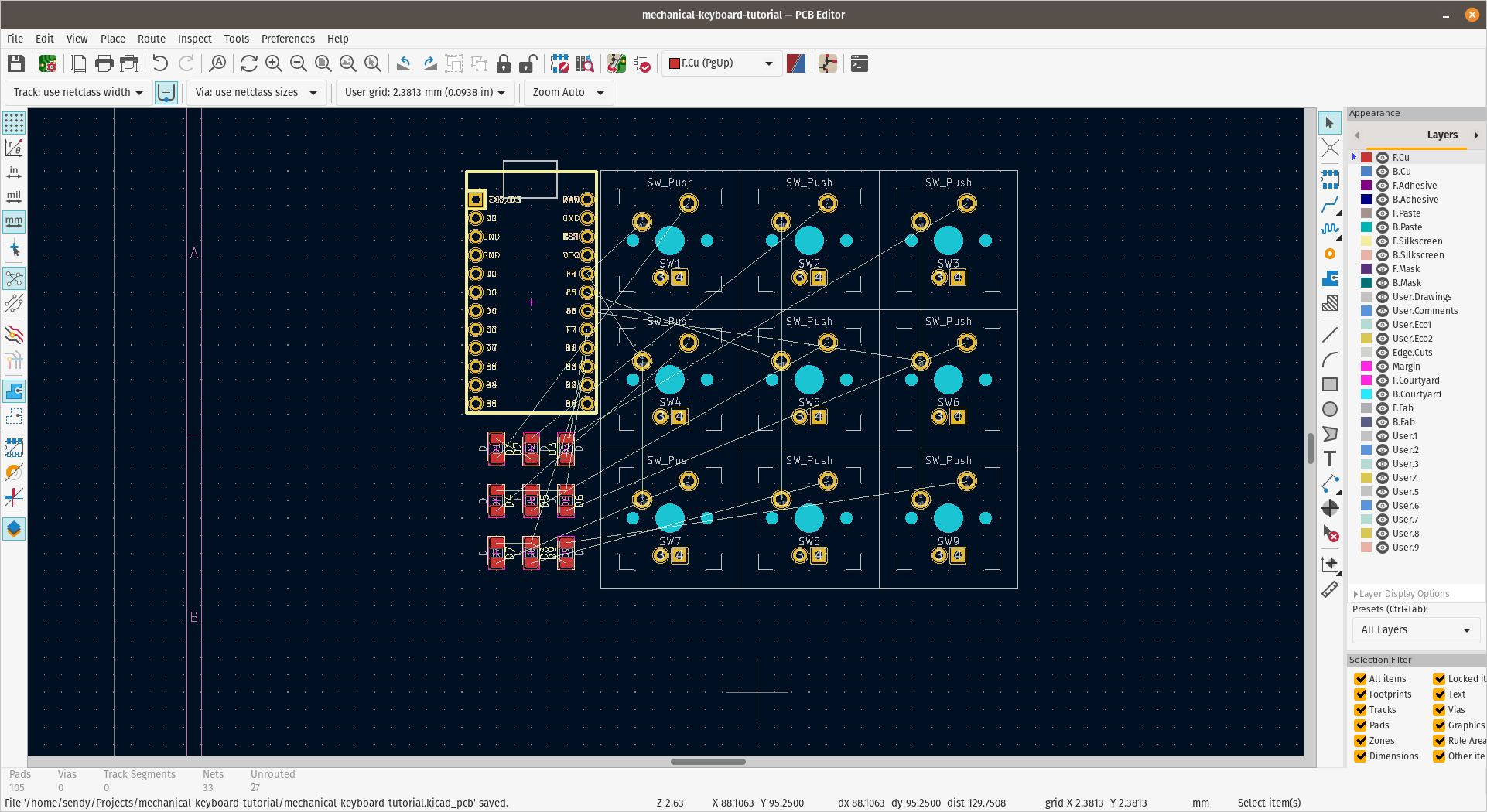This screenshot has height=812, width=1487.
Task: Expand the All Layers presets dropdown
Action: pyautogui.click(x=1415, y=630)
